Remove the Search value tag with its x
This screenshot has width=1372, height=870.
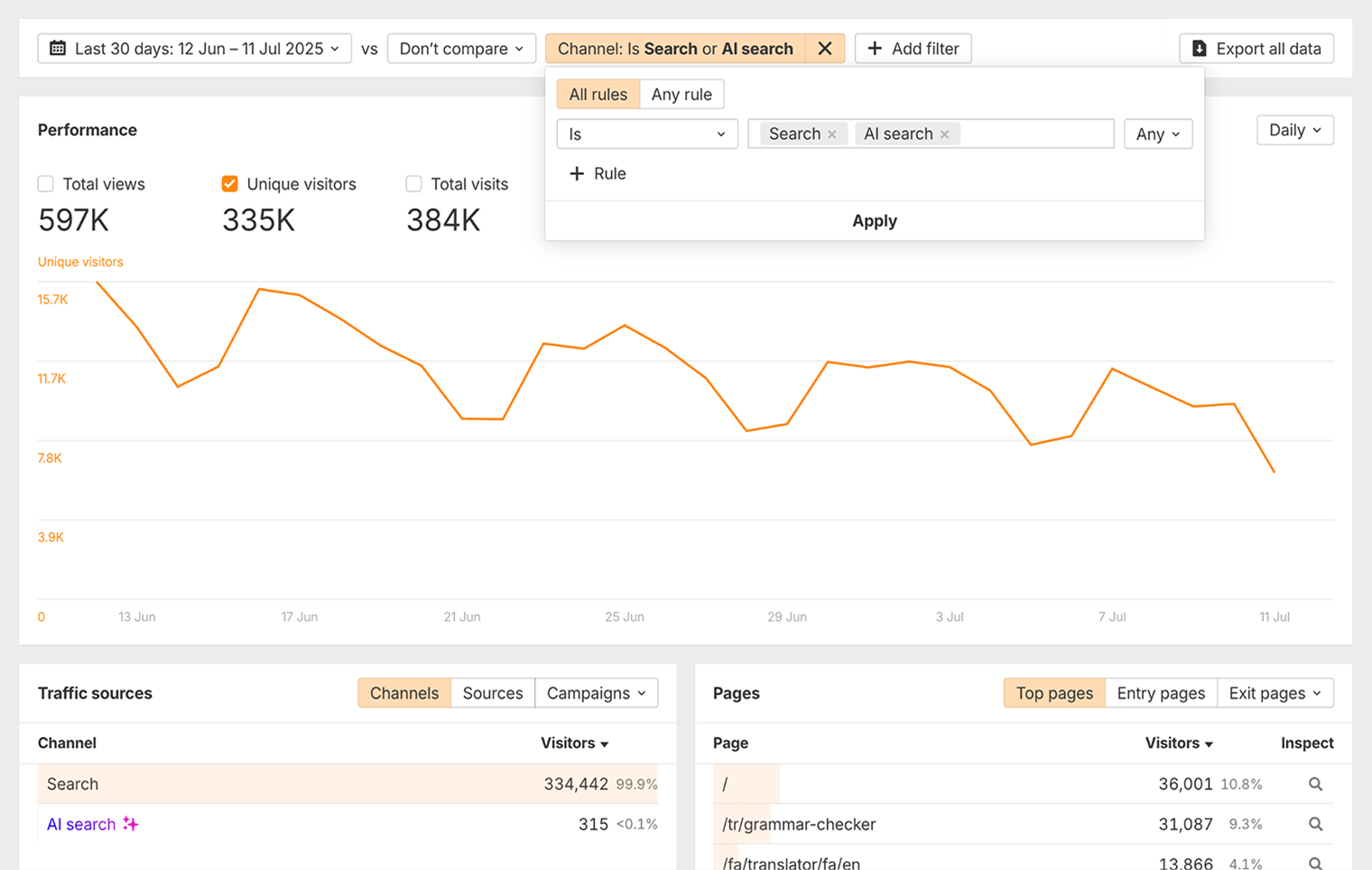tap(832, 134)
